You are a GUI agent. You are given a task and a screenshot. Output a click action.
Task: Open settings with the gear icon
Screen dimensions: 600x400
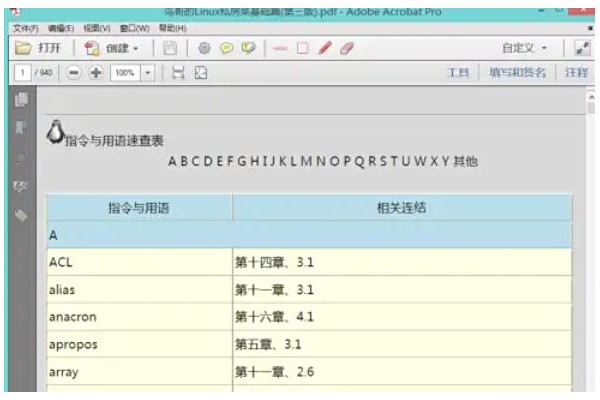pyautogui.click(x=204, y=48)
